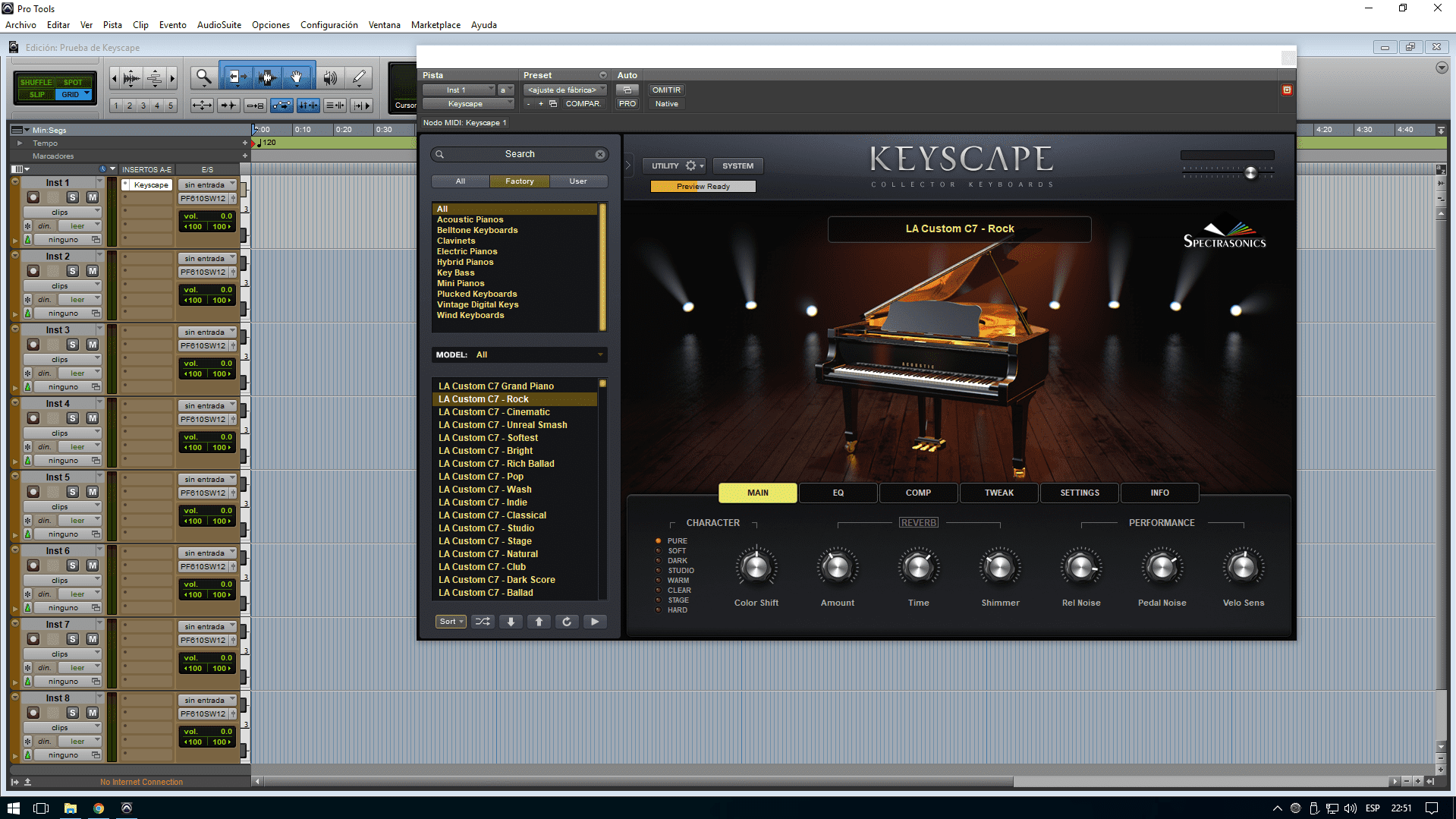Solo the Inst 3 track
The height and width of the screenshot is (819, 1456).
pyautogui.click(x=73, y=345)
